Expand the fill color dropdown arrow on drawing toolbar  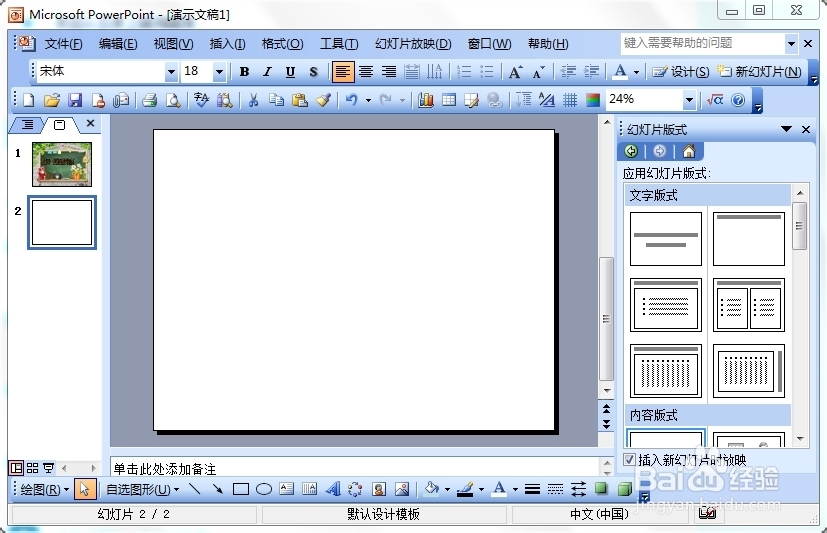pos(447,489)
